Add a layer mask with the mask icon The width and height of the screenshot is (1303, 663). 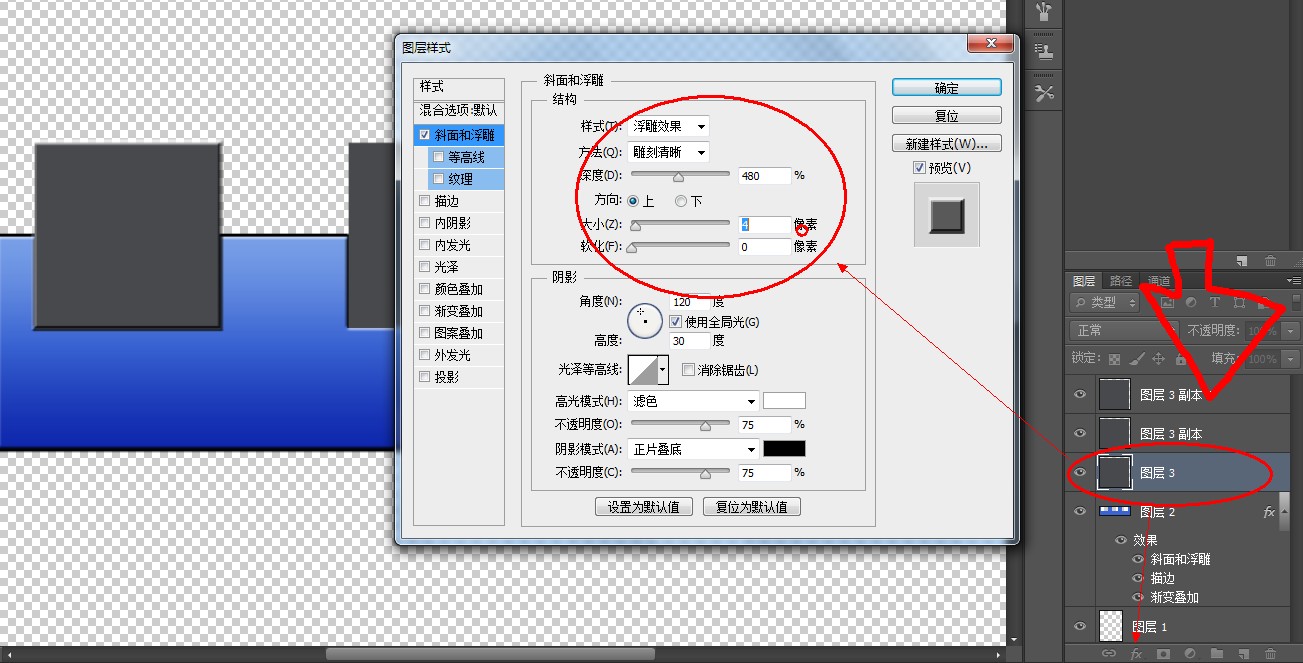(x=1163, y=653)
